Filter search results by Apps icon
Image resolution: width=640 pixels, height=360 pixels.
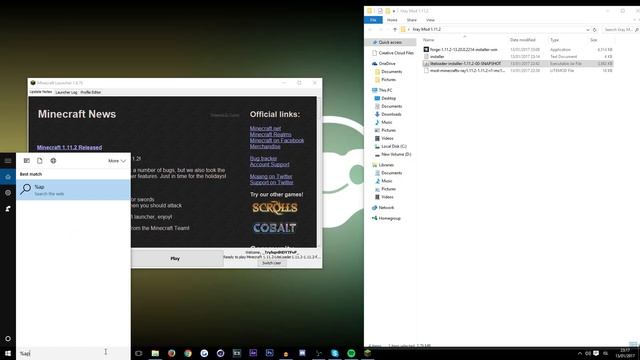(27, 161)
